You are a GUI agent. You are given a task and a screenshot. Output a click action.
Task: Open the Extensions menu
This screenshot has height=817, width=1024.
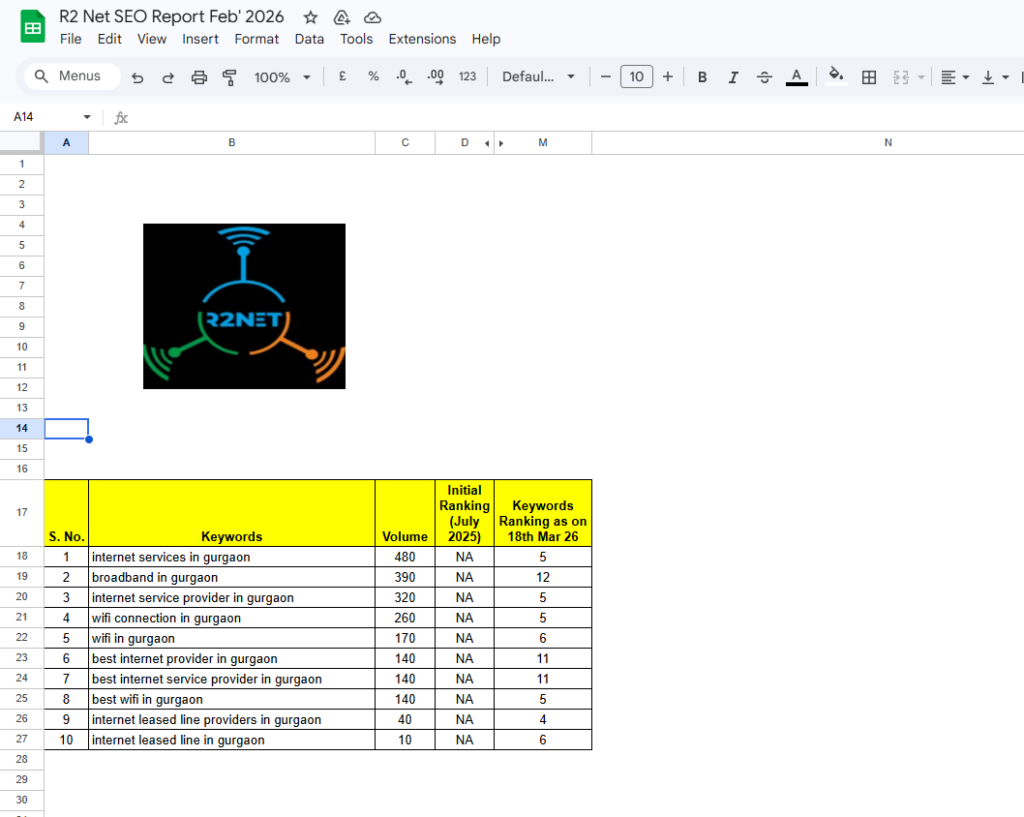(422, 39)
